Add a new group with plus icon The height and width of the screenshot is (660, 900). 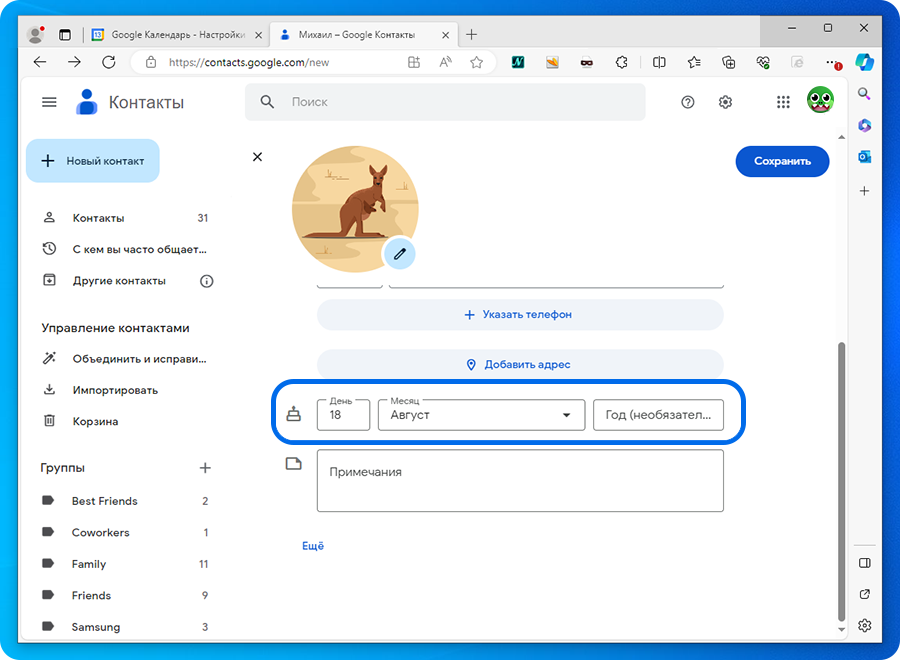[205, 468]
